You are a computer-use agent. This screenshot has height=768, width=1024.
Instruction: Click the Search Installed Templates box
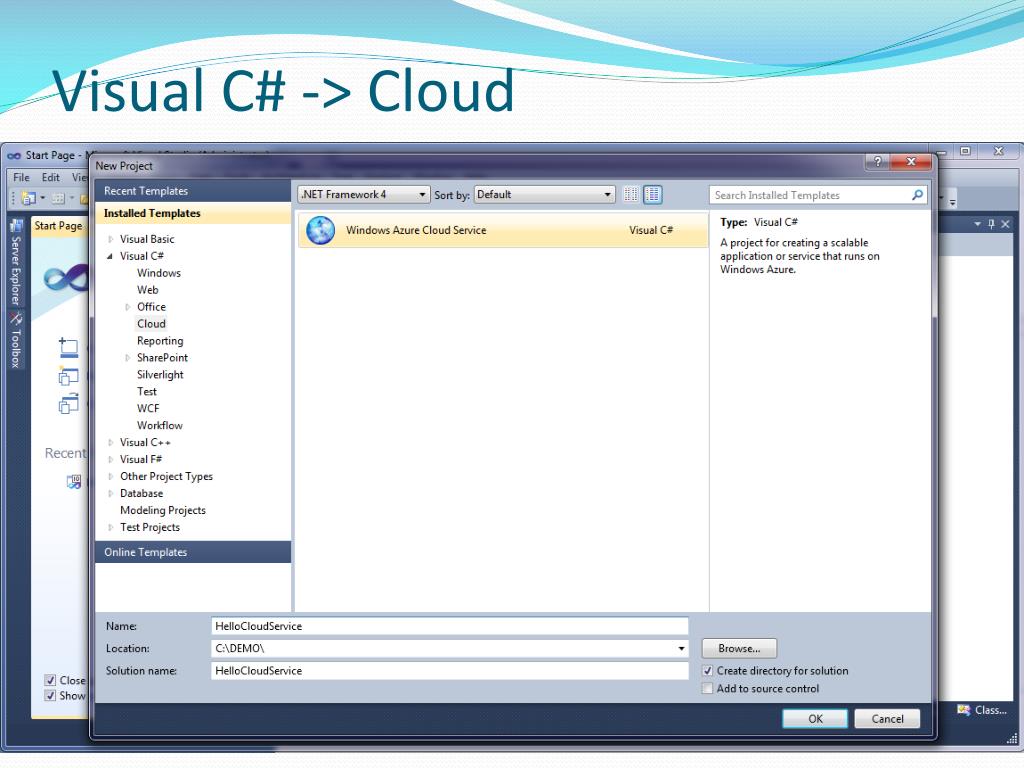coord(818,195)
